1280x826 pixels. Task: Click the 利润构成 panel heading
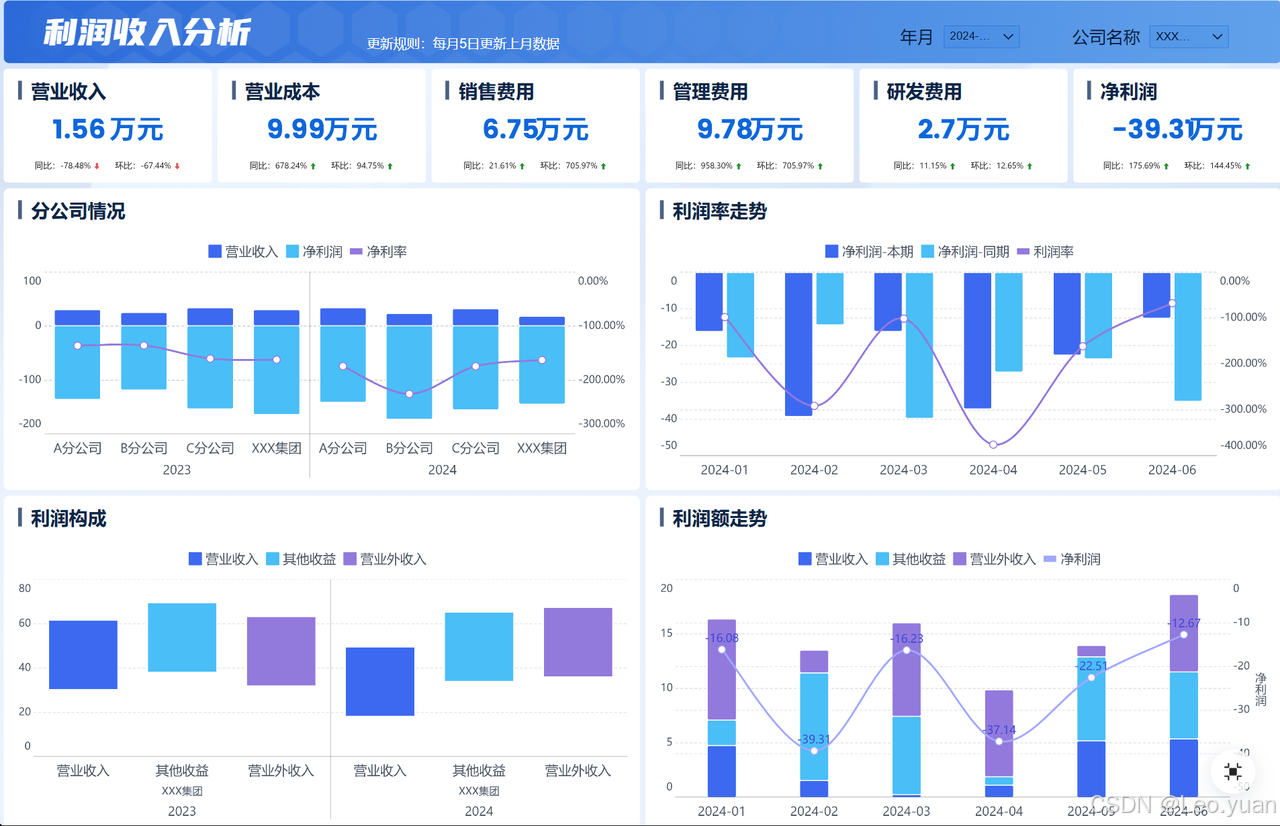tap(68, 518)
